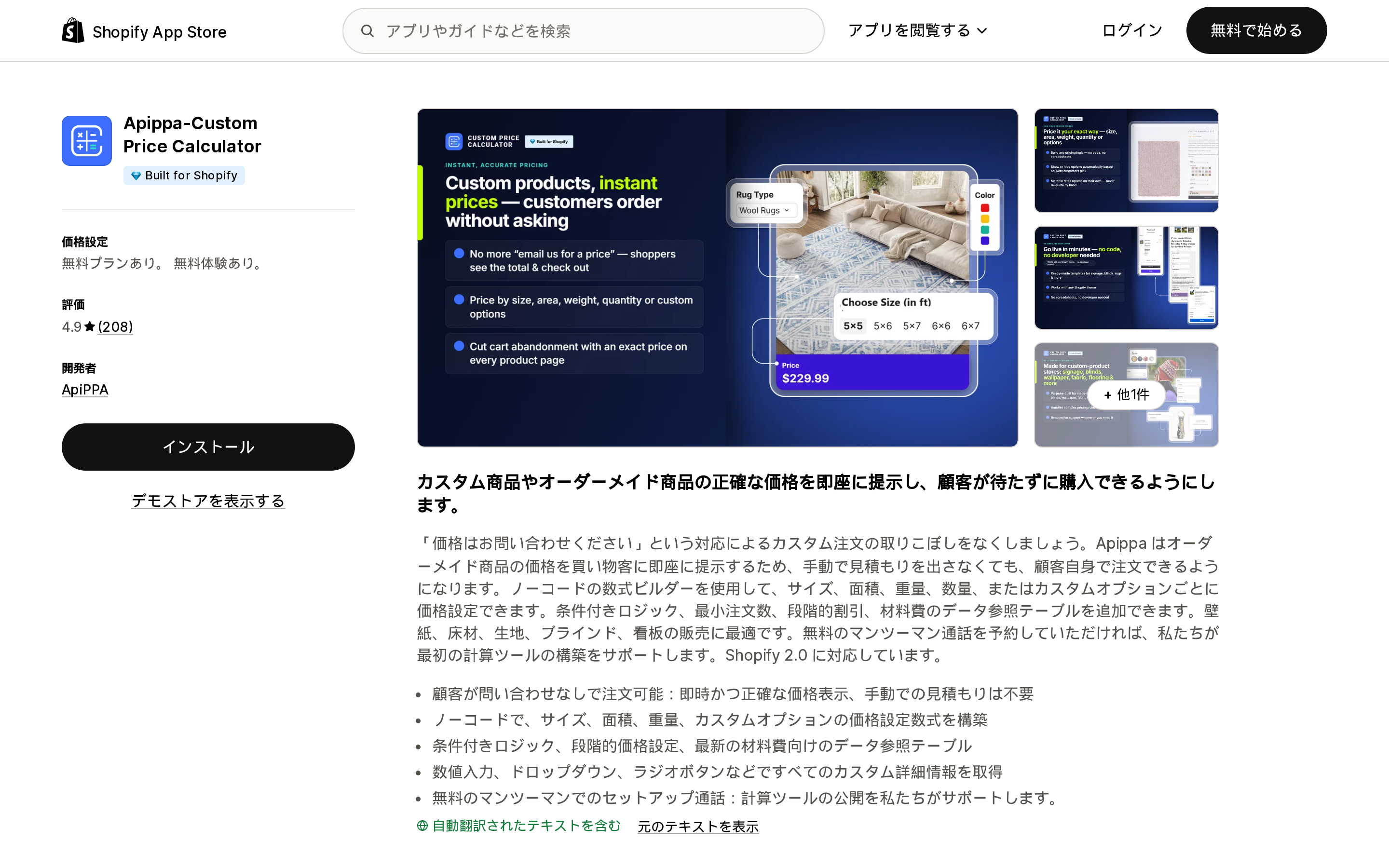
Task: Open the (208) reviews link
Action: (115, 326)
